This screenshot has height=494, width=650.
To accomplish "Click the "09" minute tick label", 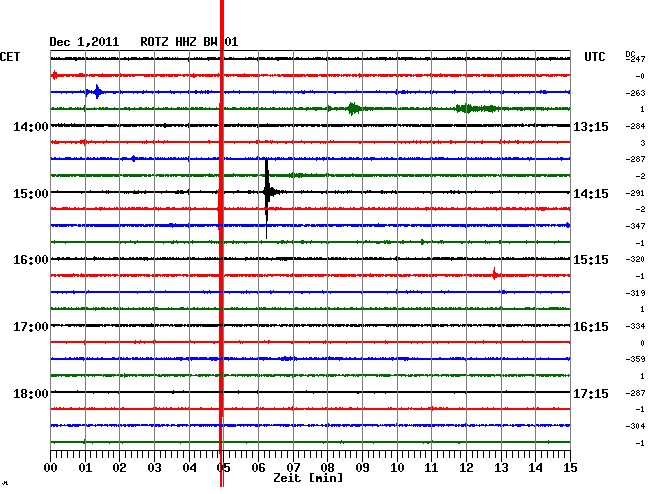I will (362, 468).
